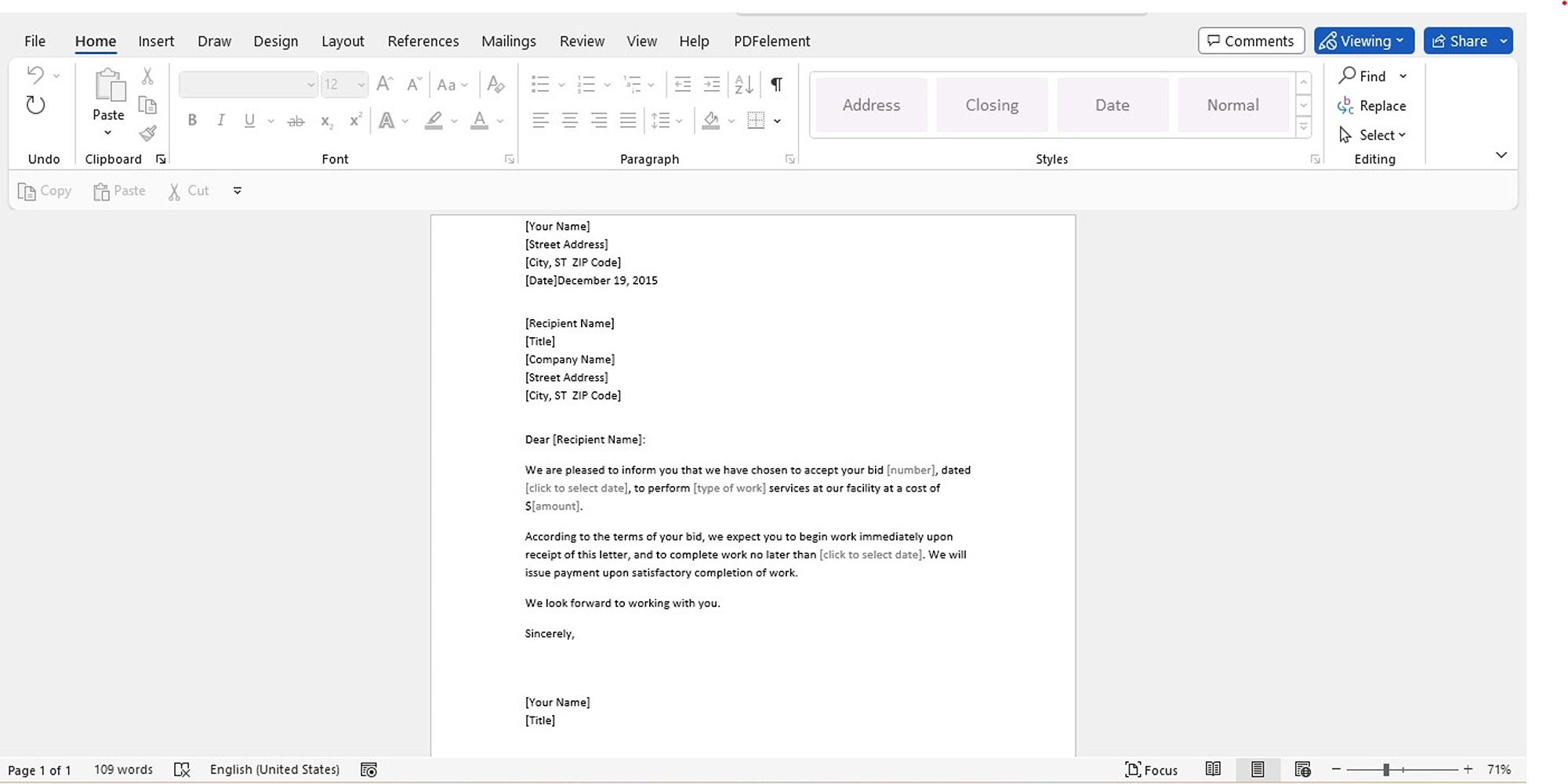Apply the red font color
1568x784 pixels.
[x=479, y=121]
